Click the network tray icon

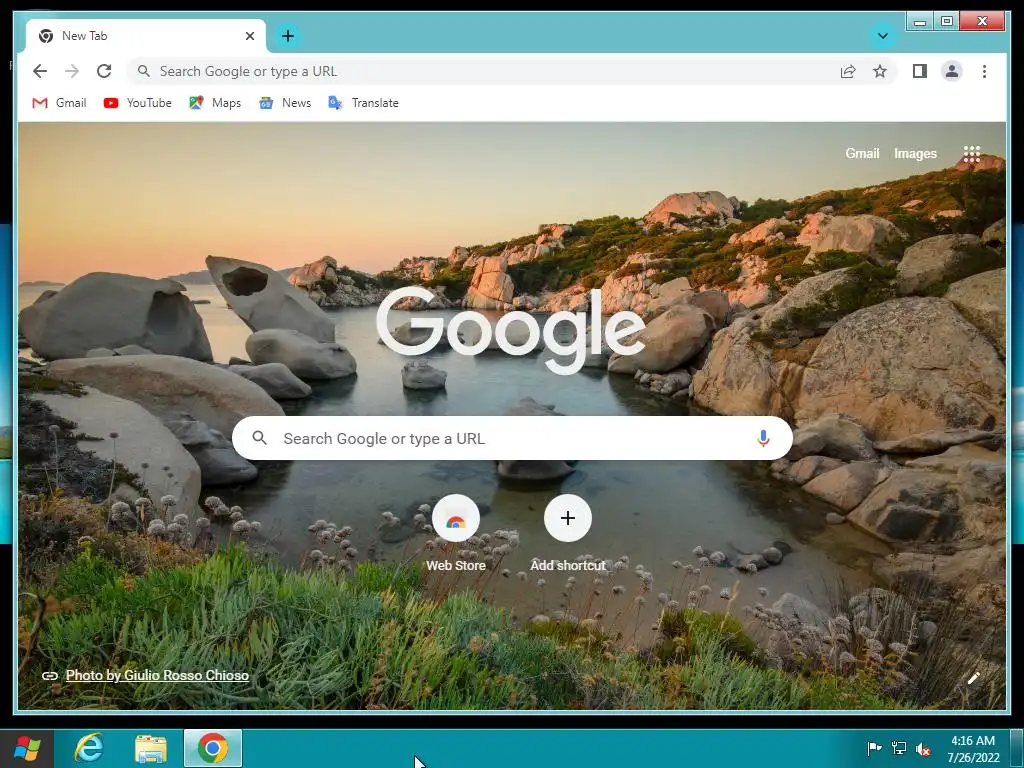coord(899,748)
